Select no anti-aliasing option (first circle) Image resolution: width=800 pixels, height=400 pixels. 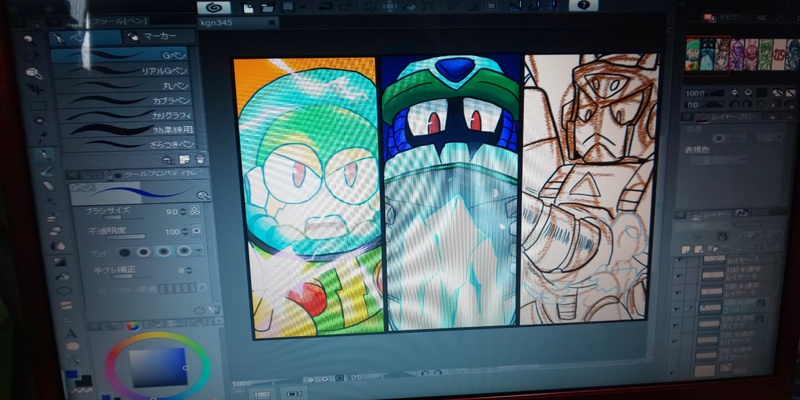coord(124,252)
